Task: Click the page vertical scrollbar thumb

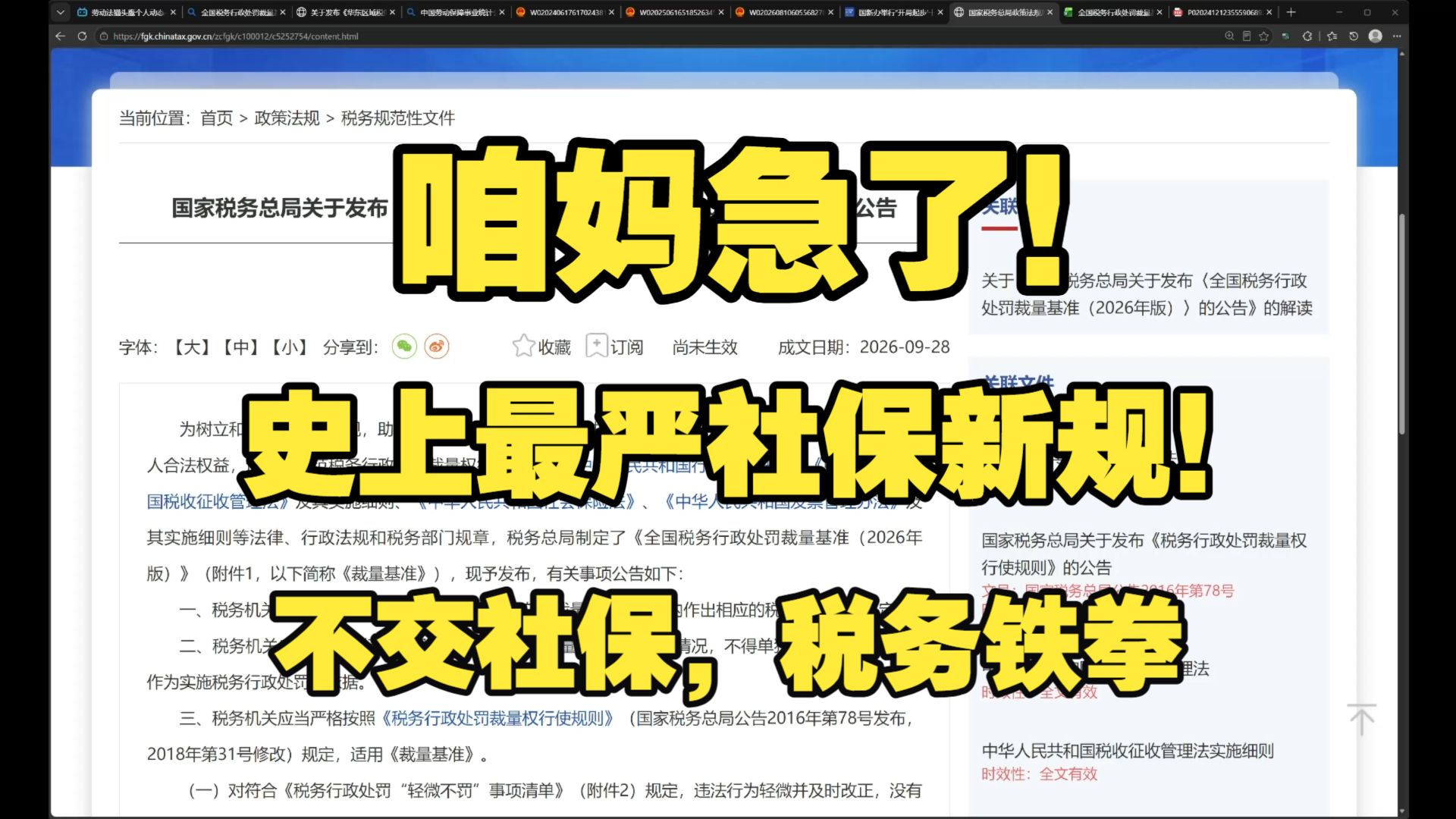Action: (1401, 325)
